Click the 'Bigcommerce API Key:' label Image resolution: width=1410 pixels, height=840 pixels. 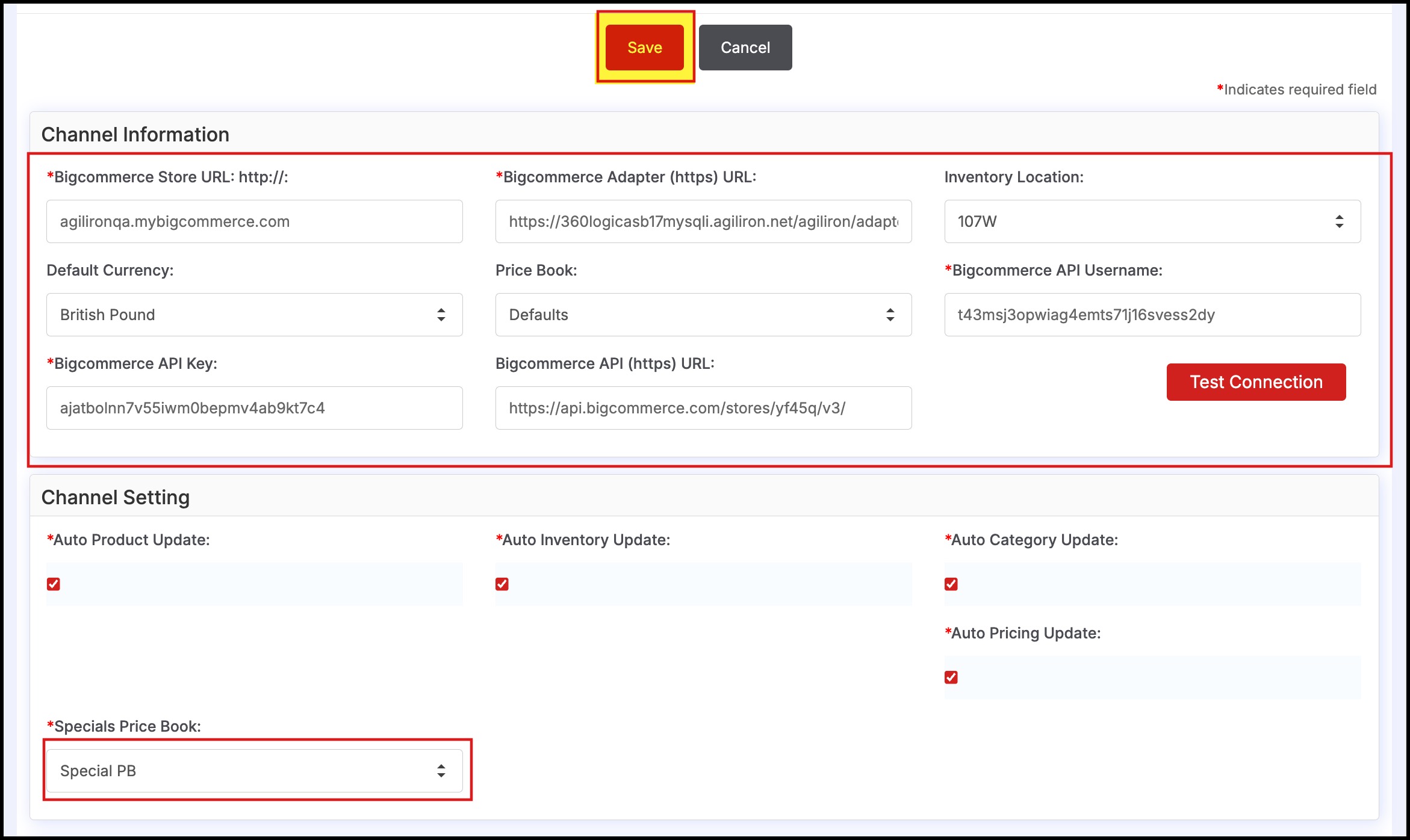coord(132,364)
